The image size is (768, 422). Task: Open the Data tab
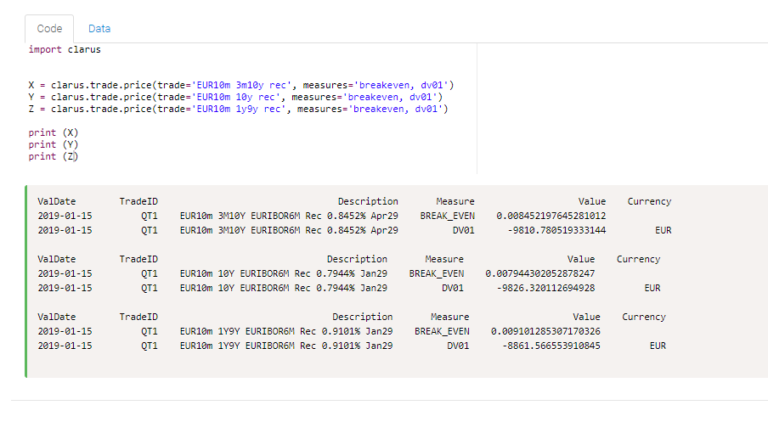pyautogui.click(x=99, y=29)
